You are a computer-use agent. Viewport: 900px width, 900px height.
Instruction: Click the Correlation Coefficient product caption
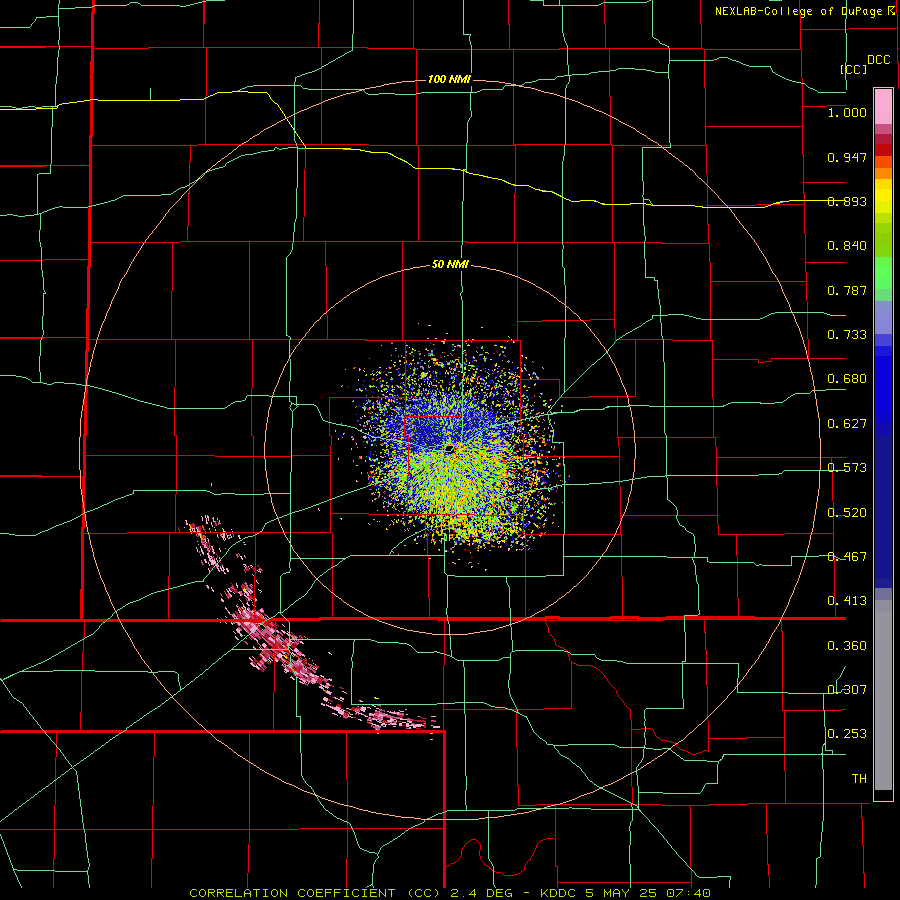pos(450,893)
